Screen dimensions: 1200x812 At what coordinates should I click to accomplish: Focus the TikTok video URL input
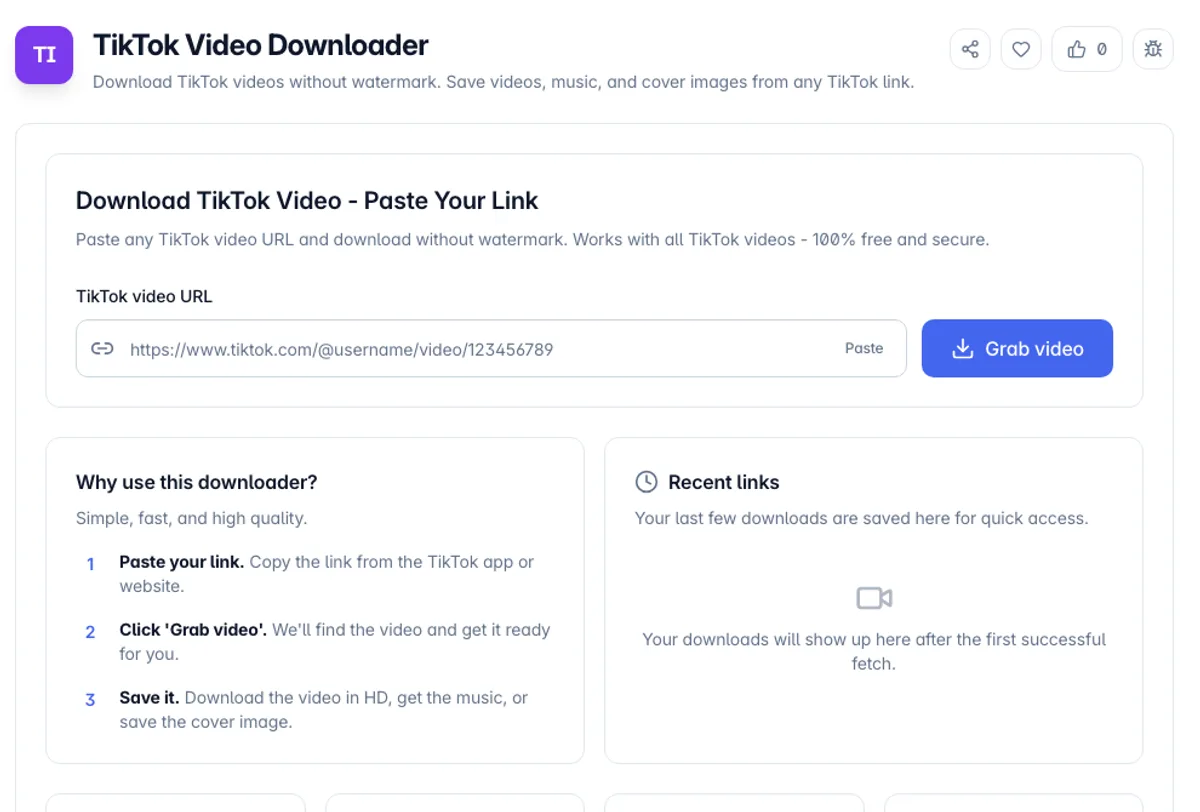tap(491, 348)
